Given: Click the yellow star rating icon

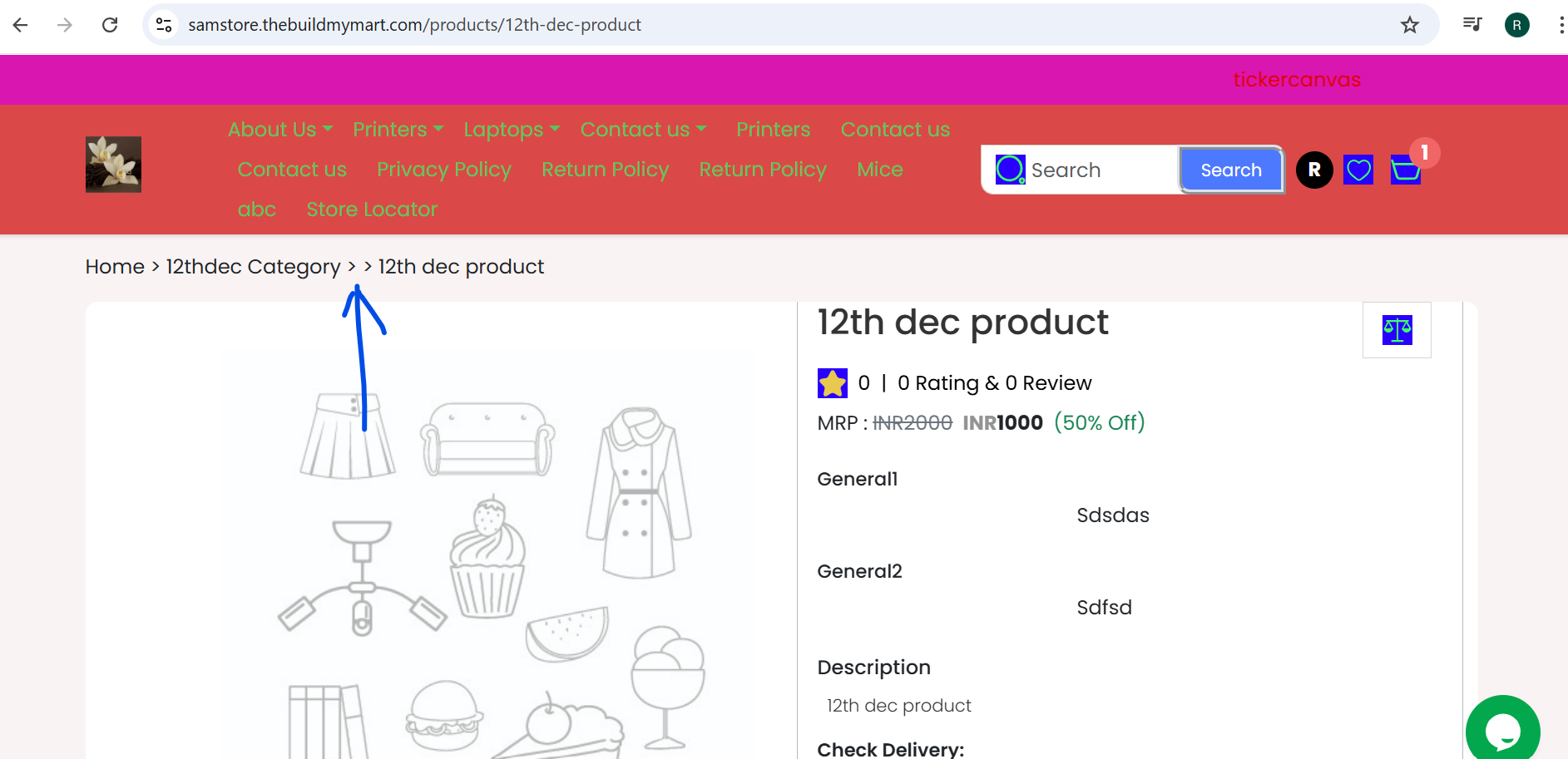Looking at the screenshot, I should (x=833, y=383).
